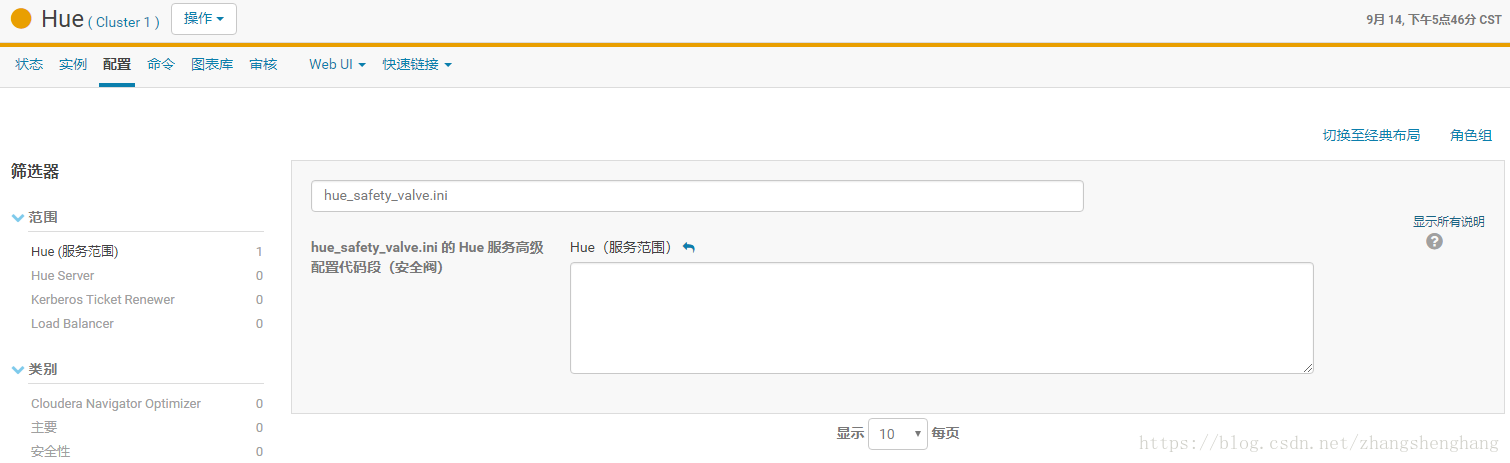
Task: Collapse the 范围 filter section chevron
Action: (x=18, y=217)
